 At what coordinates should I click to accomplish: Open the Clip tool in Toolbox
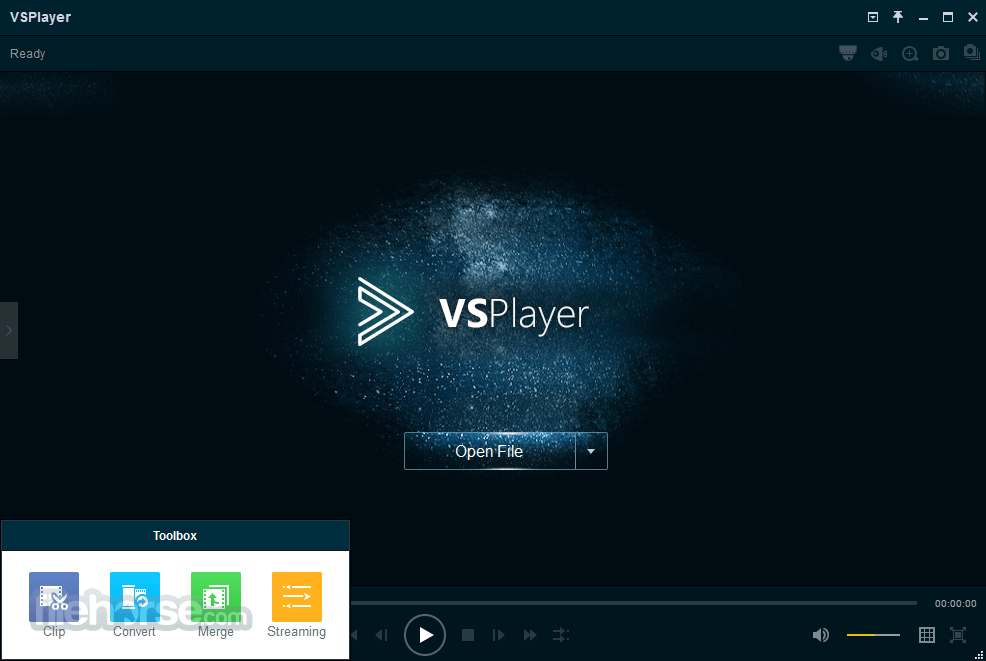coord(54,597)
